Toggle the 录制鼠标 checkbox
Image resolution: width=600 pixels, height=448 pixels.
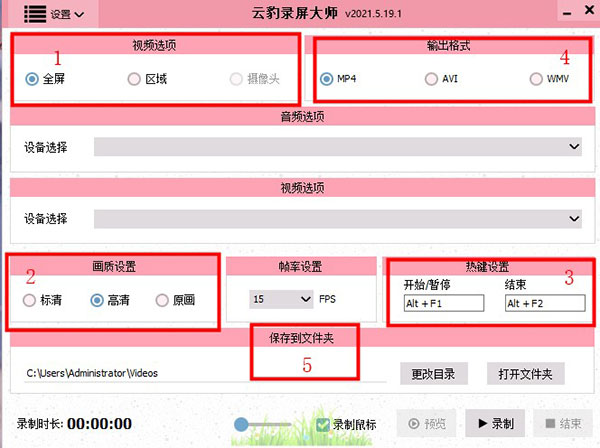pos(322,425)
